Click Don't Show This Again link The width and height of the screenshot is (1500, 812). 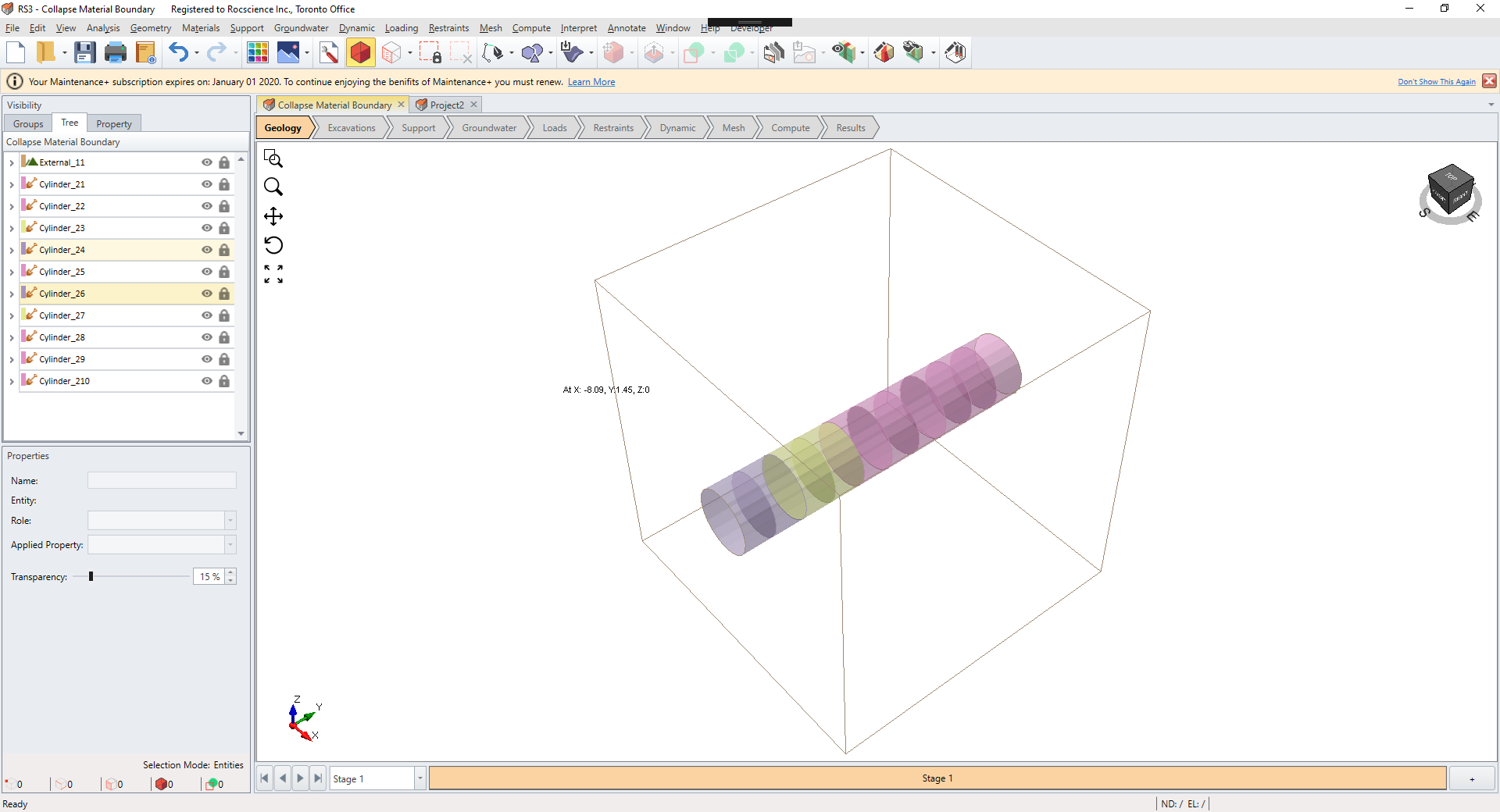pyautogui.click(x=1437, y=82)
